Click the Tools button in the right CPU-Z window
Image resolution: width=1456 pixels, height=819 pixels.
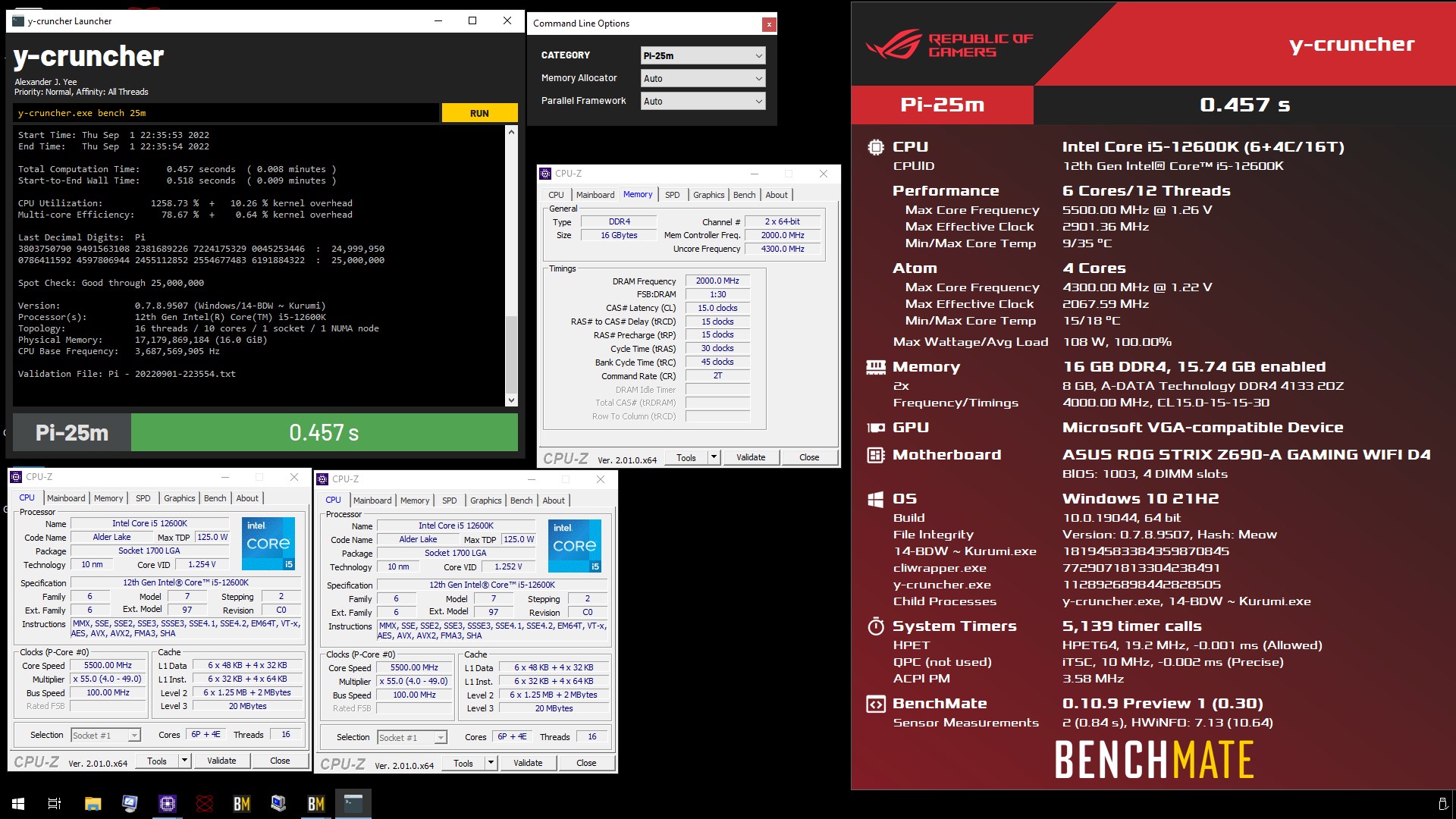click(x=463, y=763)
